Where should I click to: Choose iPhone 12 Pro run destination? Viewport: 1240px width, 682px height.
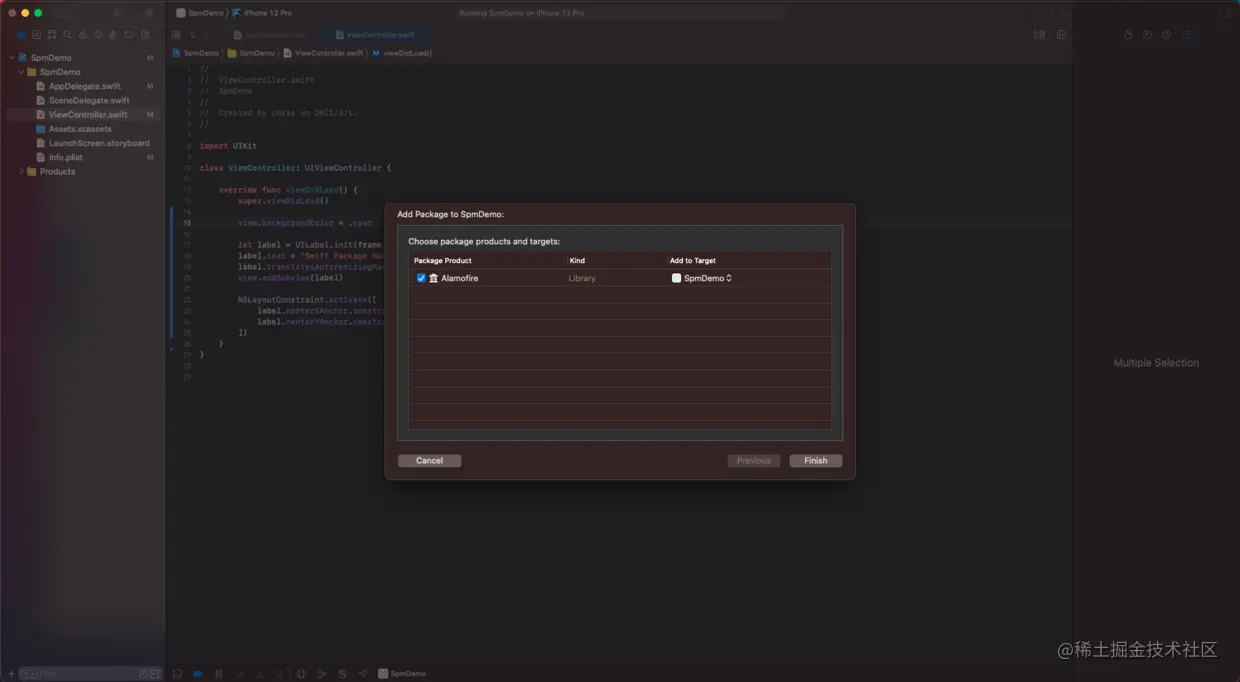pyautogui.click(x=262, y=13)
